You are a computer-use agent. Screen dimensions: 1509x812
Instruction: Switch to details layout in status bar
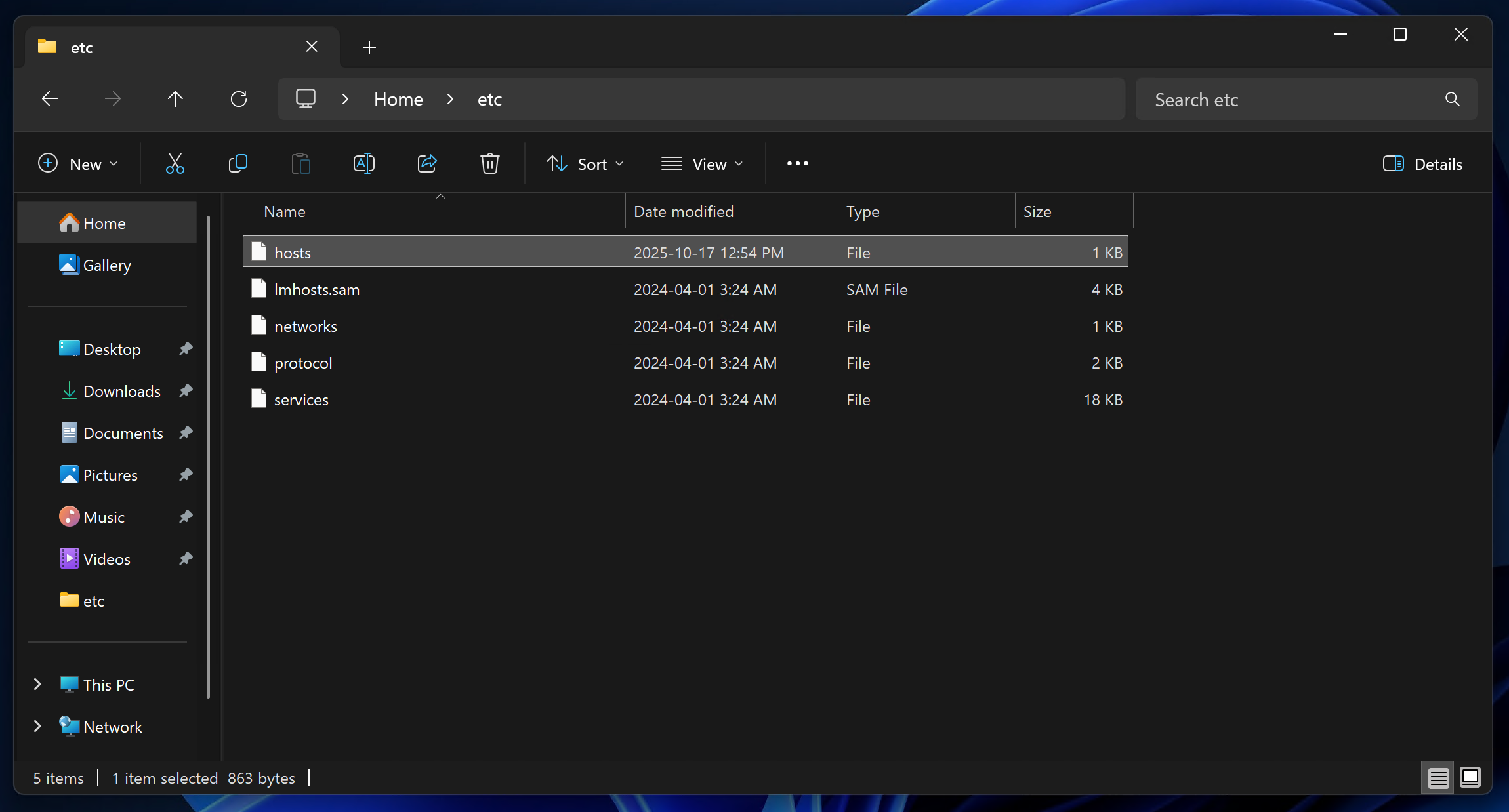click(1437, 777)
